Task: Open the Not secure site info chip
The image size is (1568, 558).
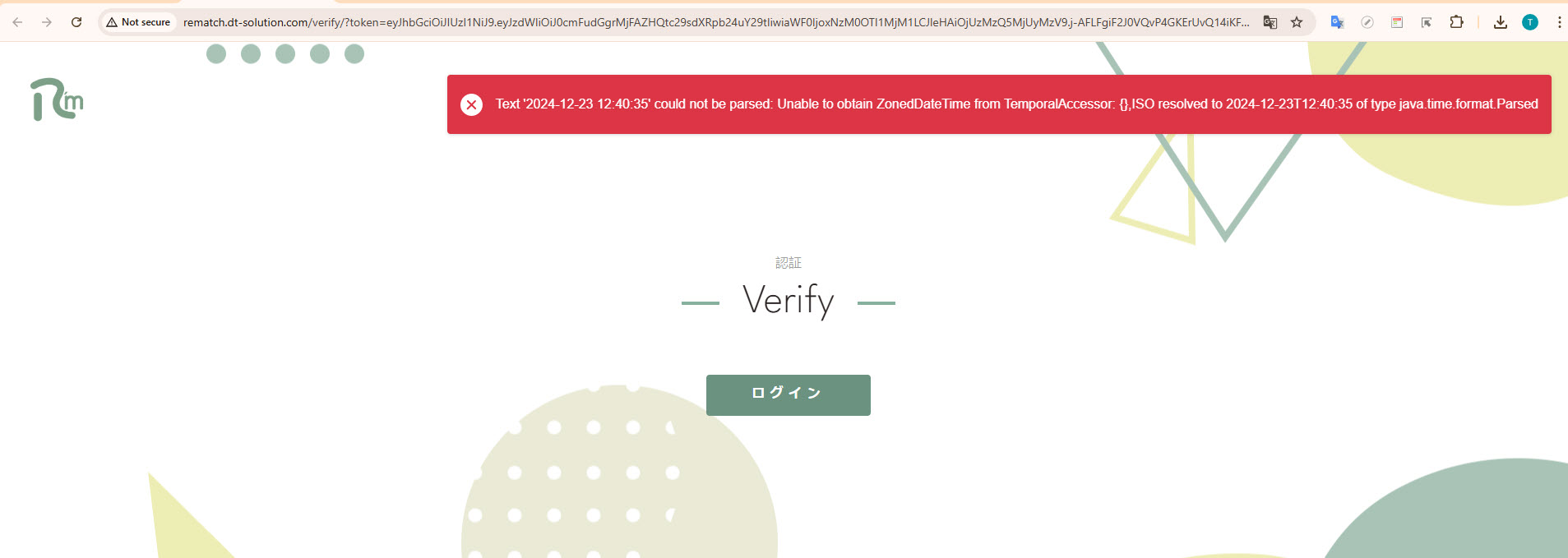Action: click(x=138, y=22)
